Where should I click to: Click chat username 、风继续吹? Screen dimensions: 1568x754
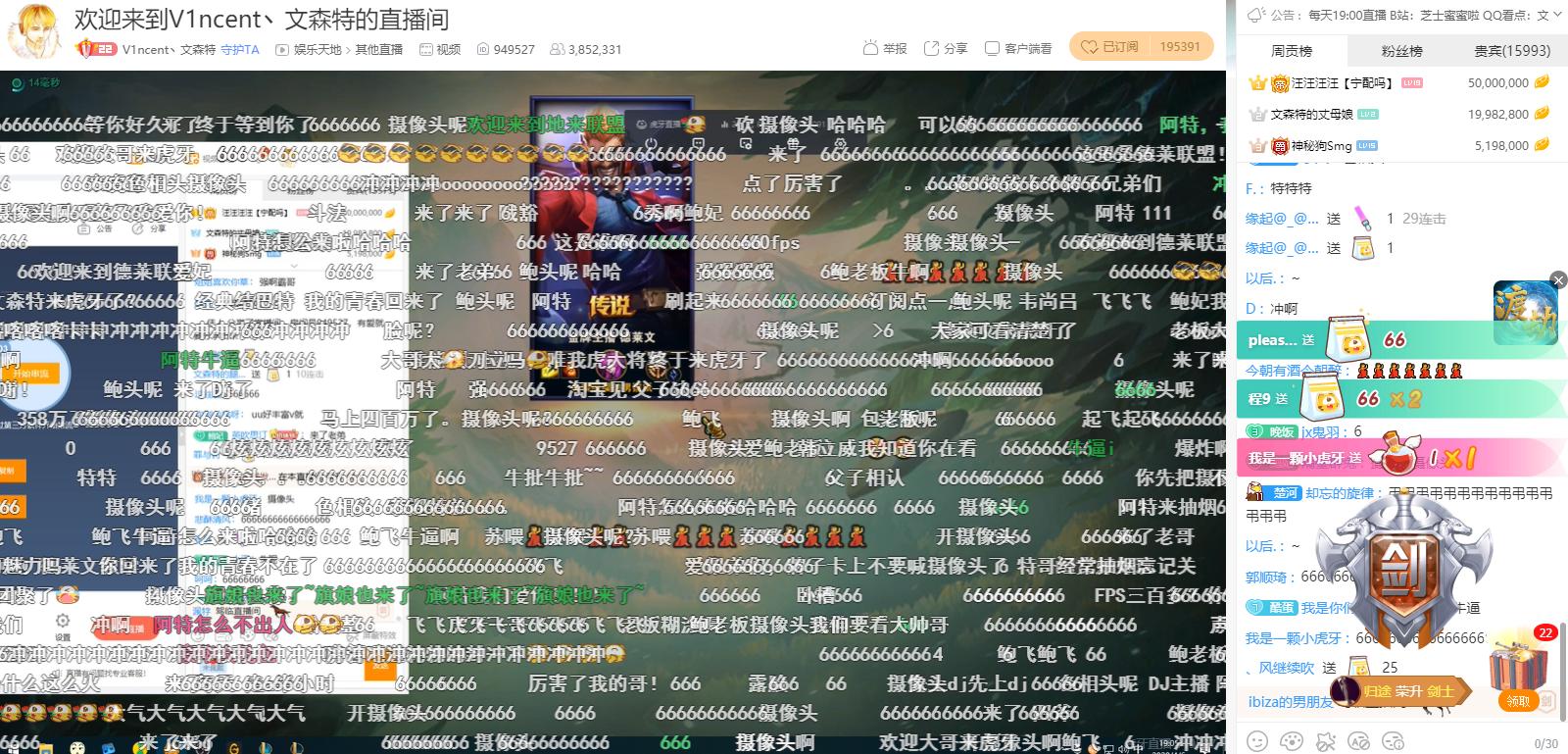click(1280, 668)
